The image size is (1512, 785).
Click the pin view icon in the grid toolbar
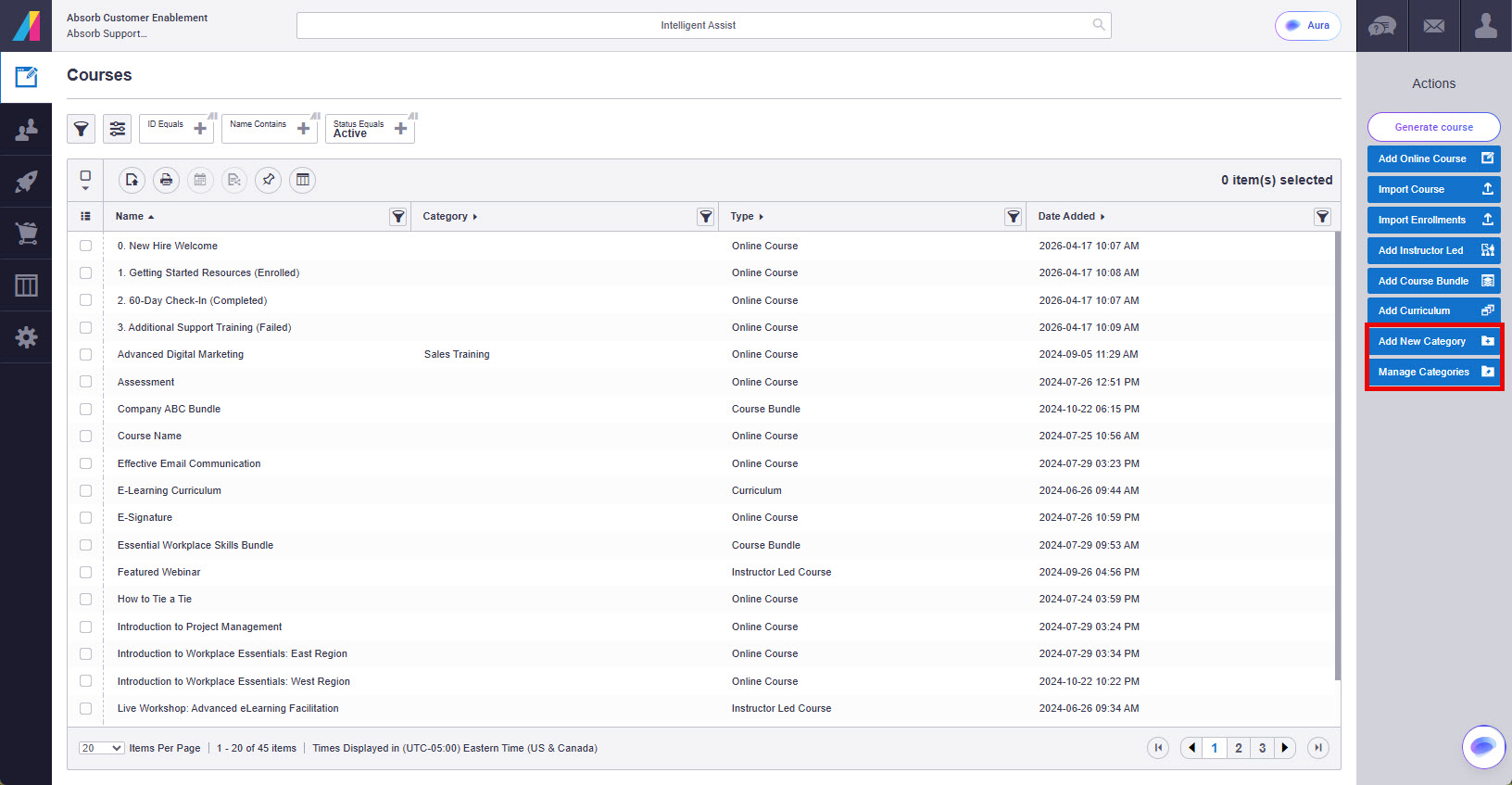click(x=269, y=180)
